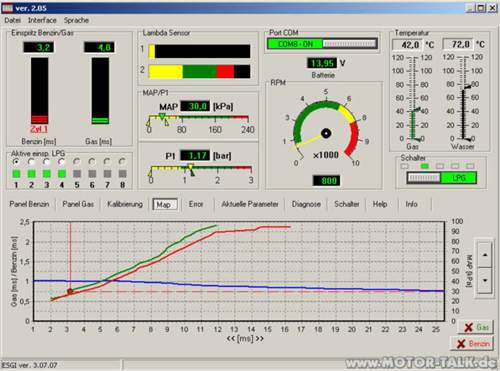Click the P1 value field 1,17
The height and width of the screenshot is (371, 500).
(x=195, y=155)
